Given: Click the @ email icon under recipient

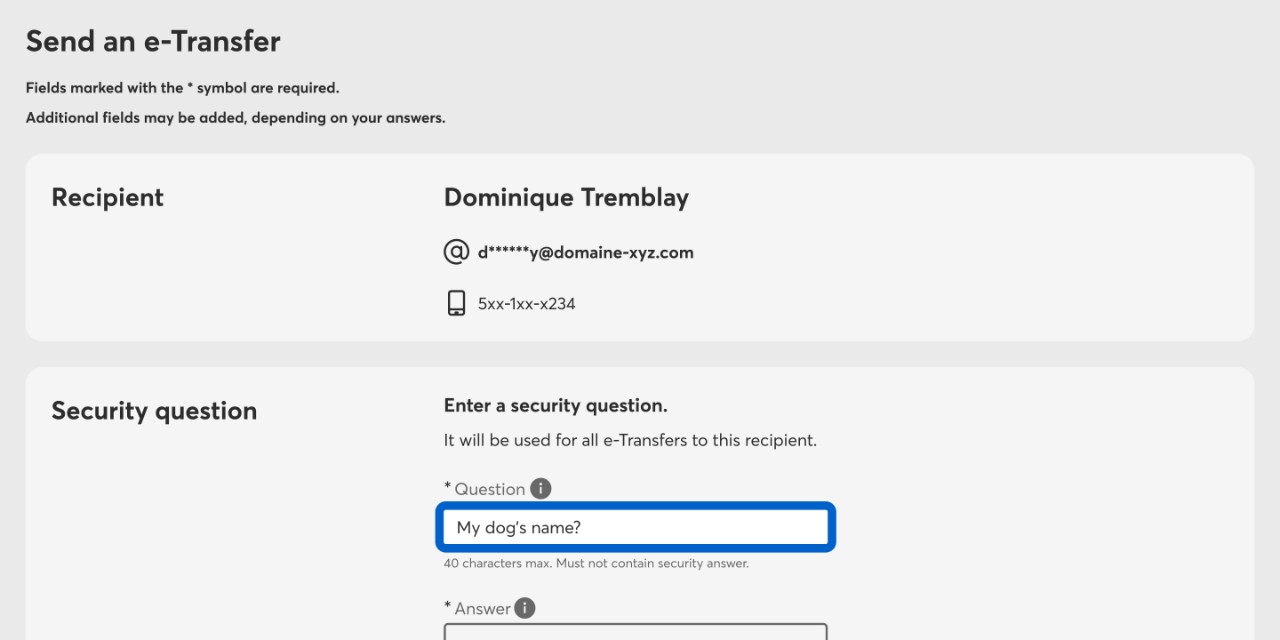Looking at the screenshot, I should (456, 252).
